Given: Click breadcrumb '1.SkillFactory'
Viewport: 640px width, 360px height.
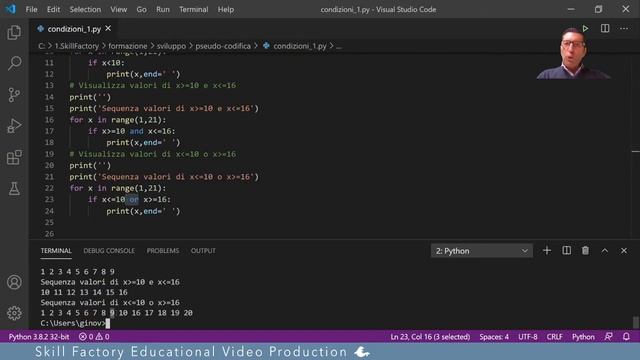Looking at the screenshot, I should (x=77, y=46).
